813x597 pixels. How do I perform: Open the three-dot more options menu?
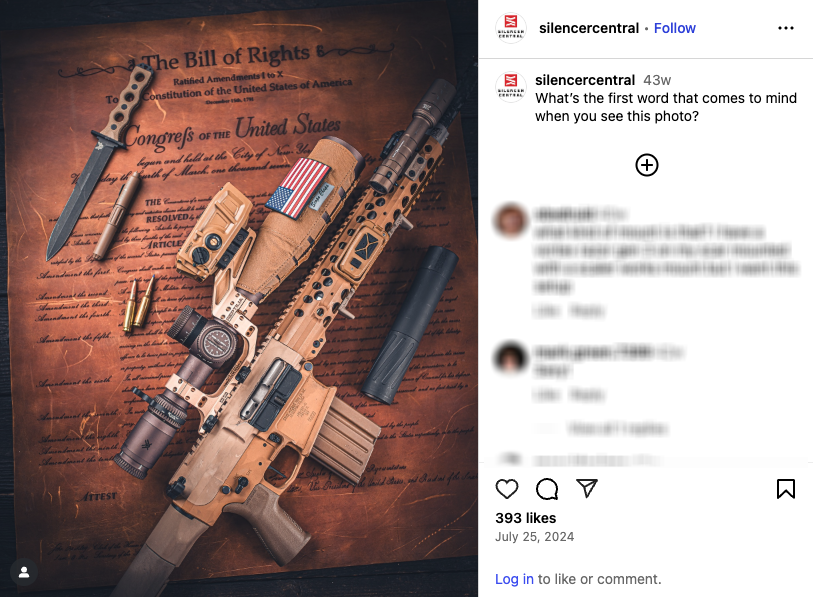pyautogui.click(x=786, y=28)
